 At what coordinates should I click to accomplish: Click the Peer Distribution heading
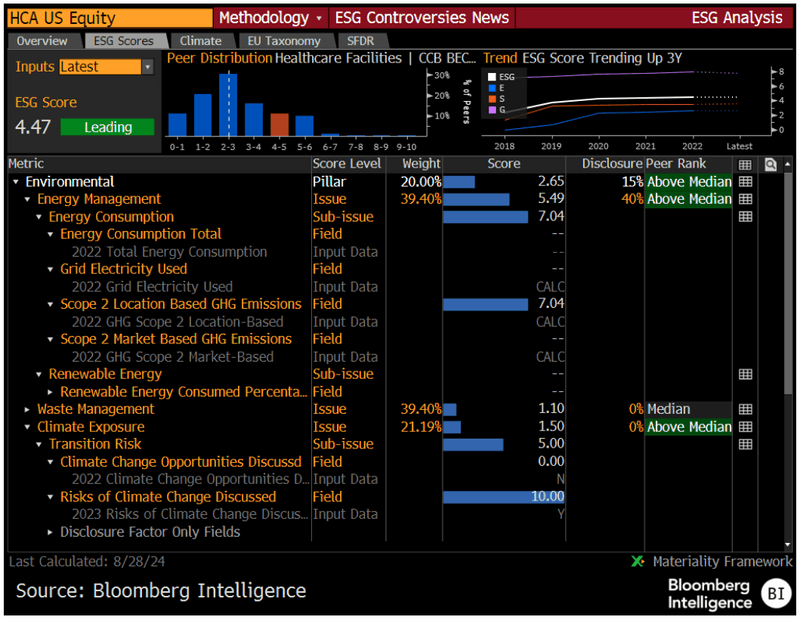[x=219, y=58]
